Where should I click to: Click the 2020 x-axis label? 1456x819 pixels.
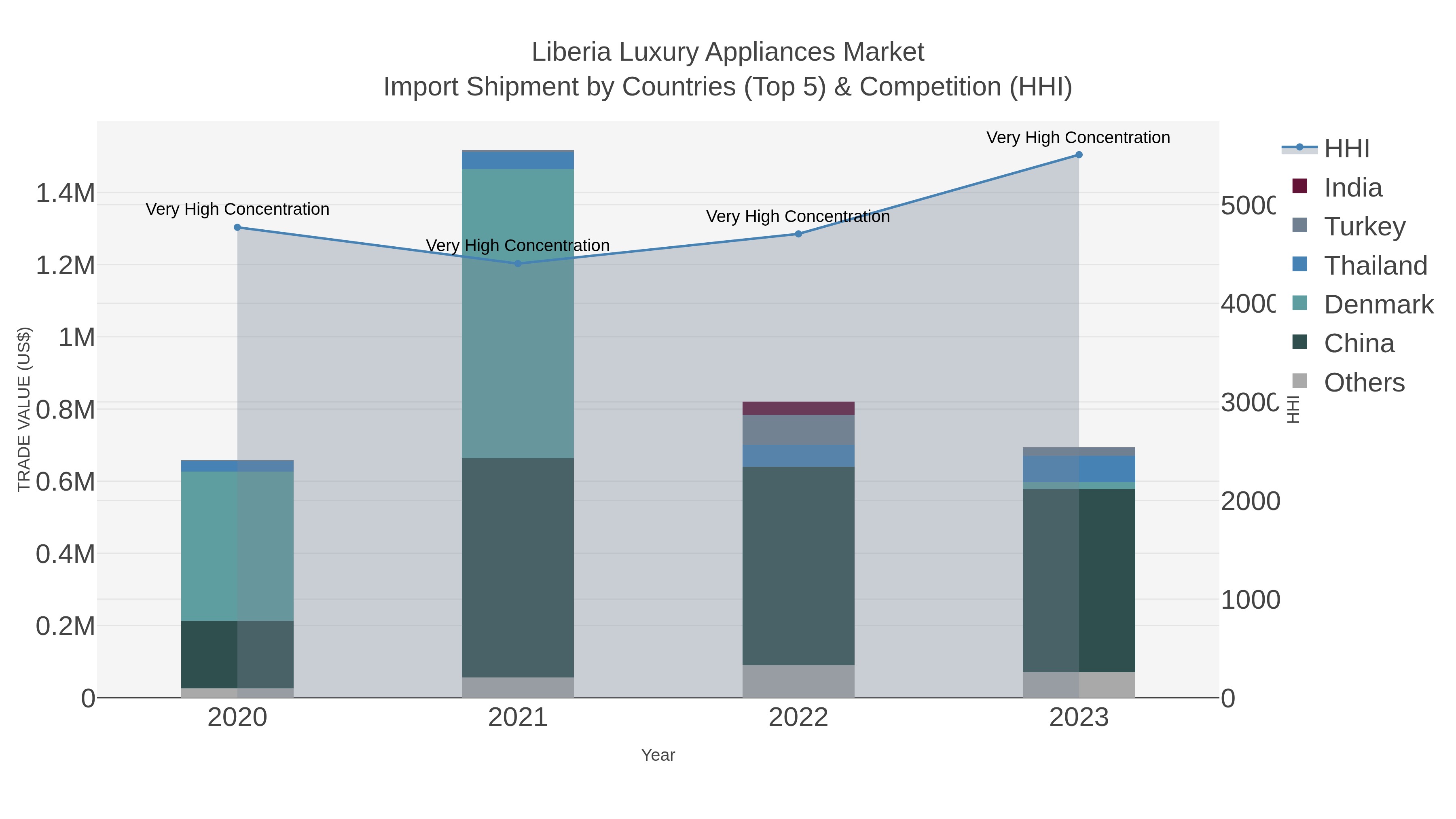[x=237, y=718]
